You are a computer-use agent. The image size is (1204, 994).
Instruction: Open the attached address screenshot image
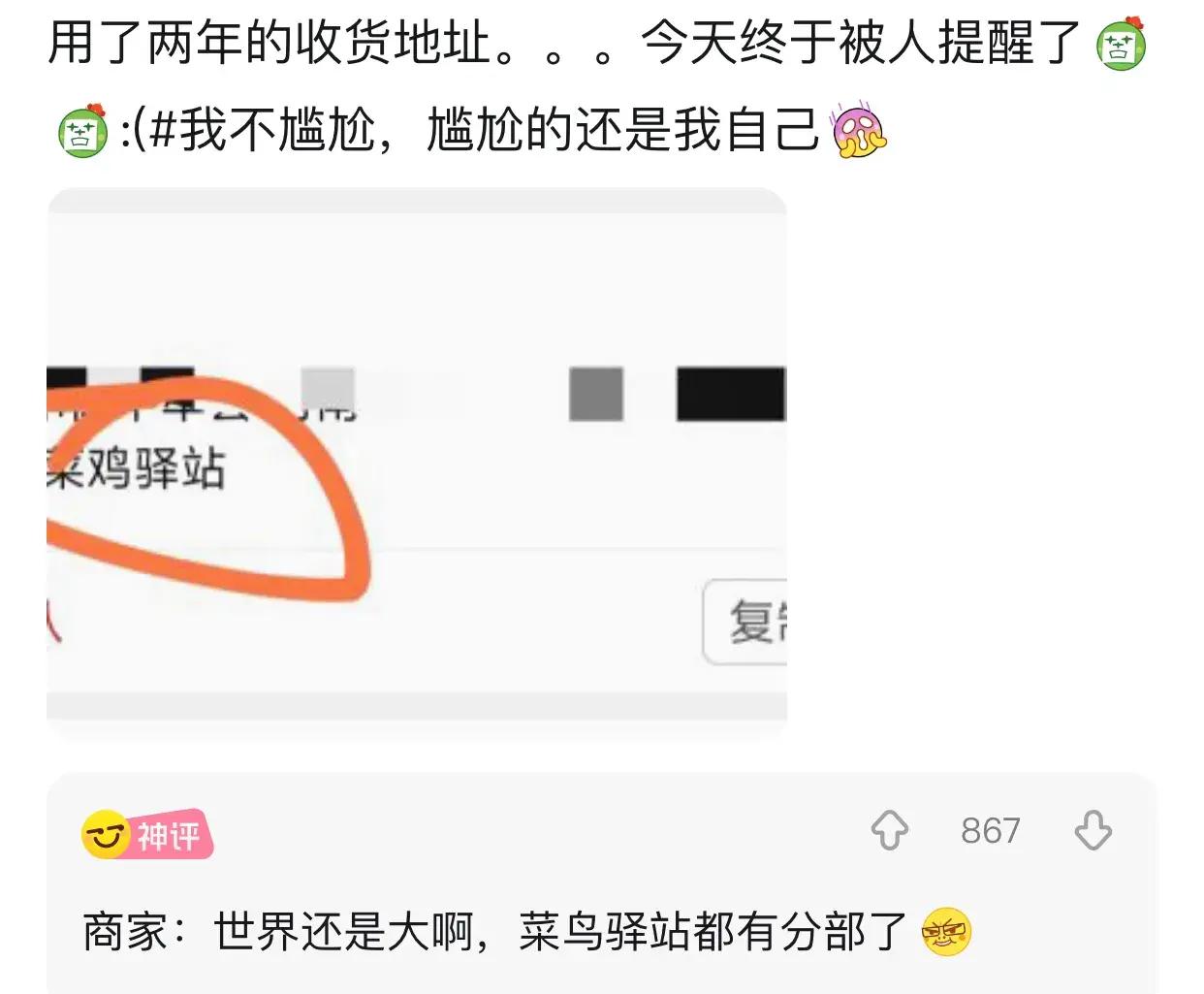pos(417,464)
